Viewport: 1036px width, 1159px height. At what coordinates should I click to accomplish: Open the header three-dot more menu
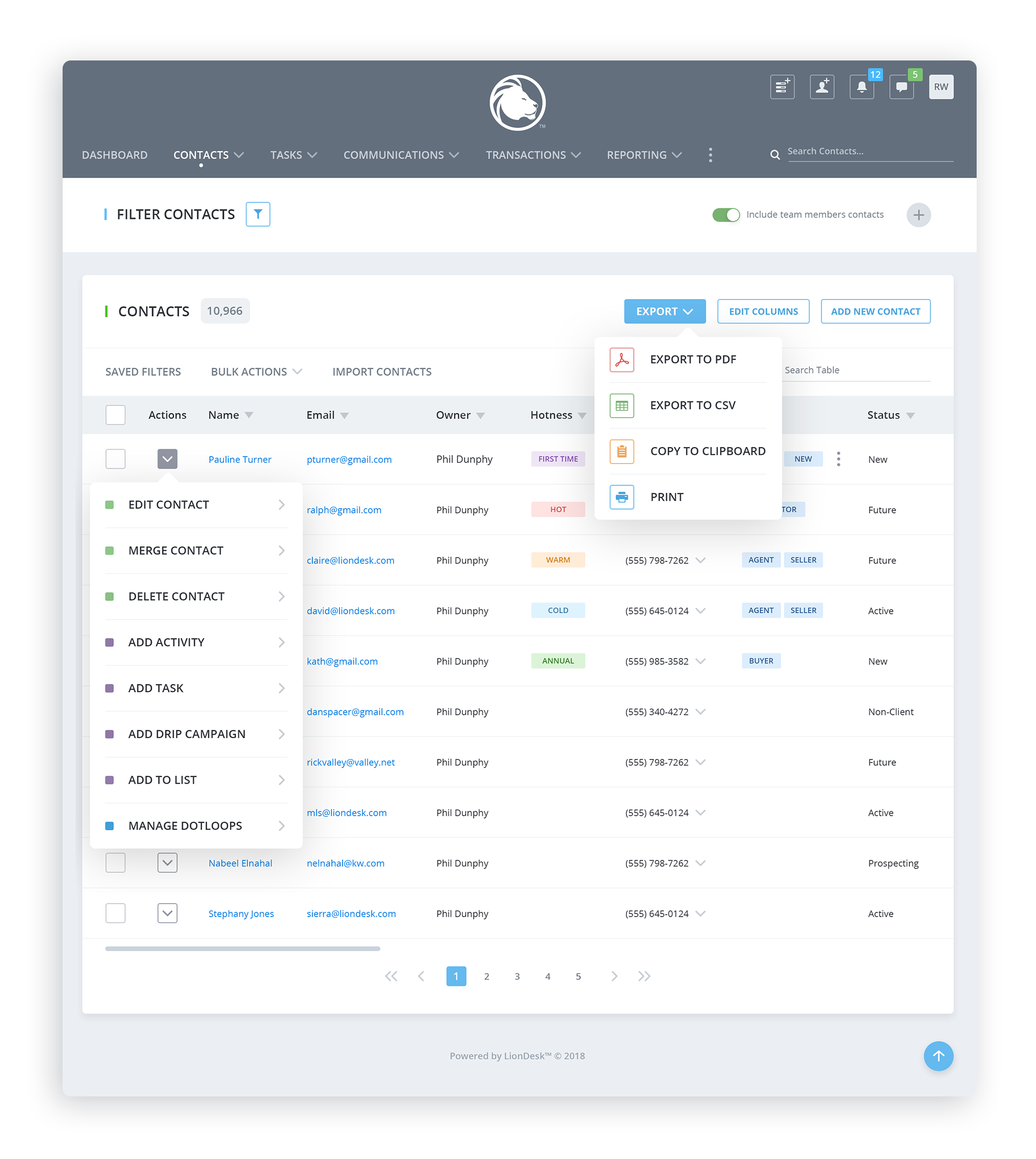point(710,155)
